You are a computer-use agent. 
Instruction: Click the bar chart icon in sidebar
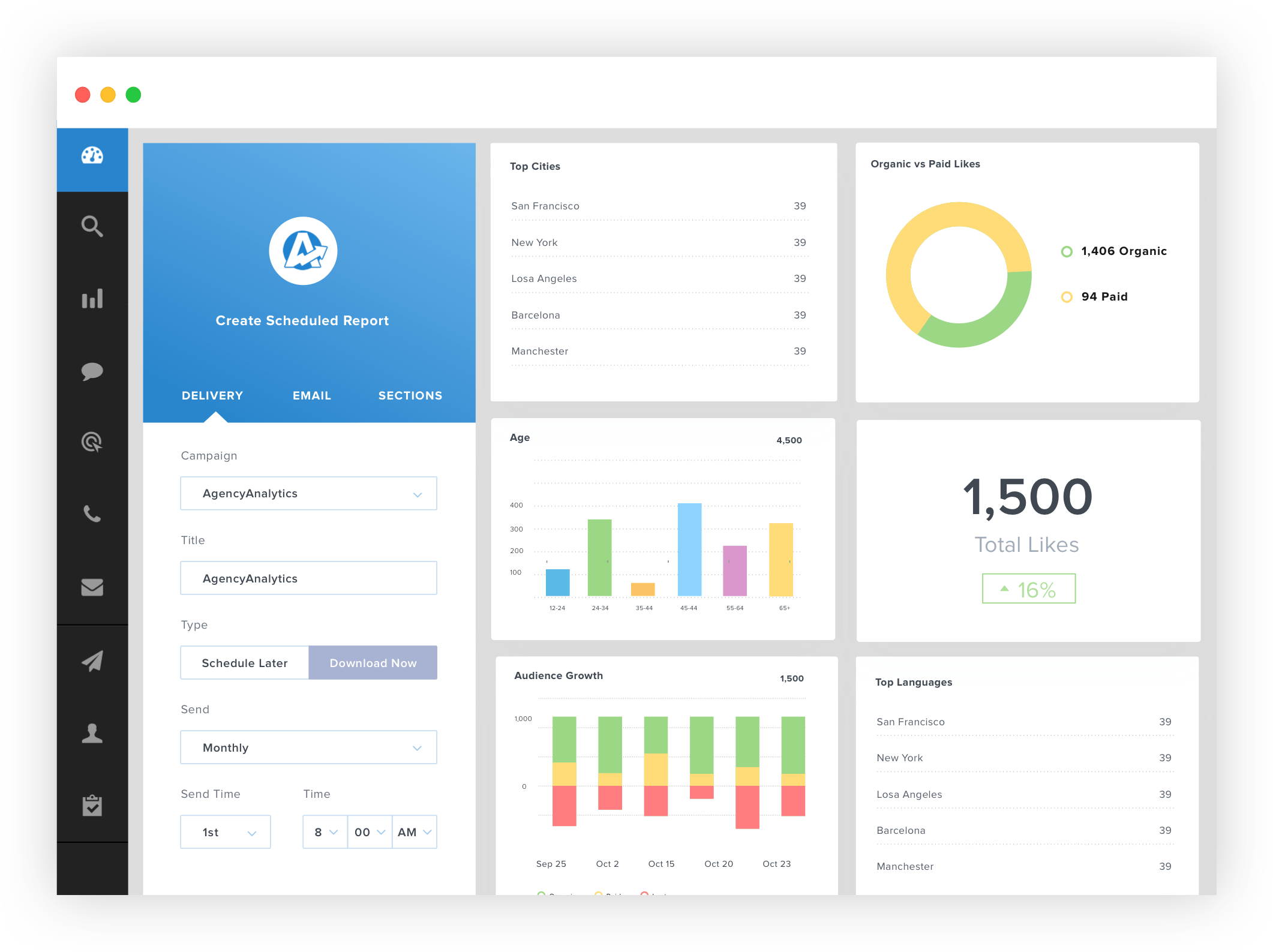click(93, 298)
